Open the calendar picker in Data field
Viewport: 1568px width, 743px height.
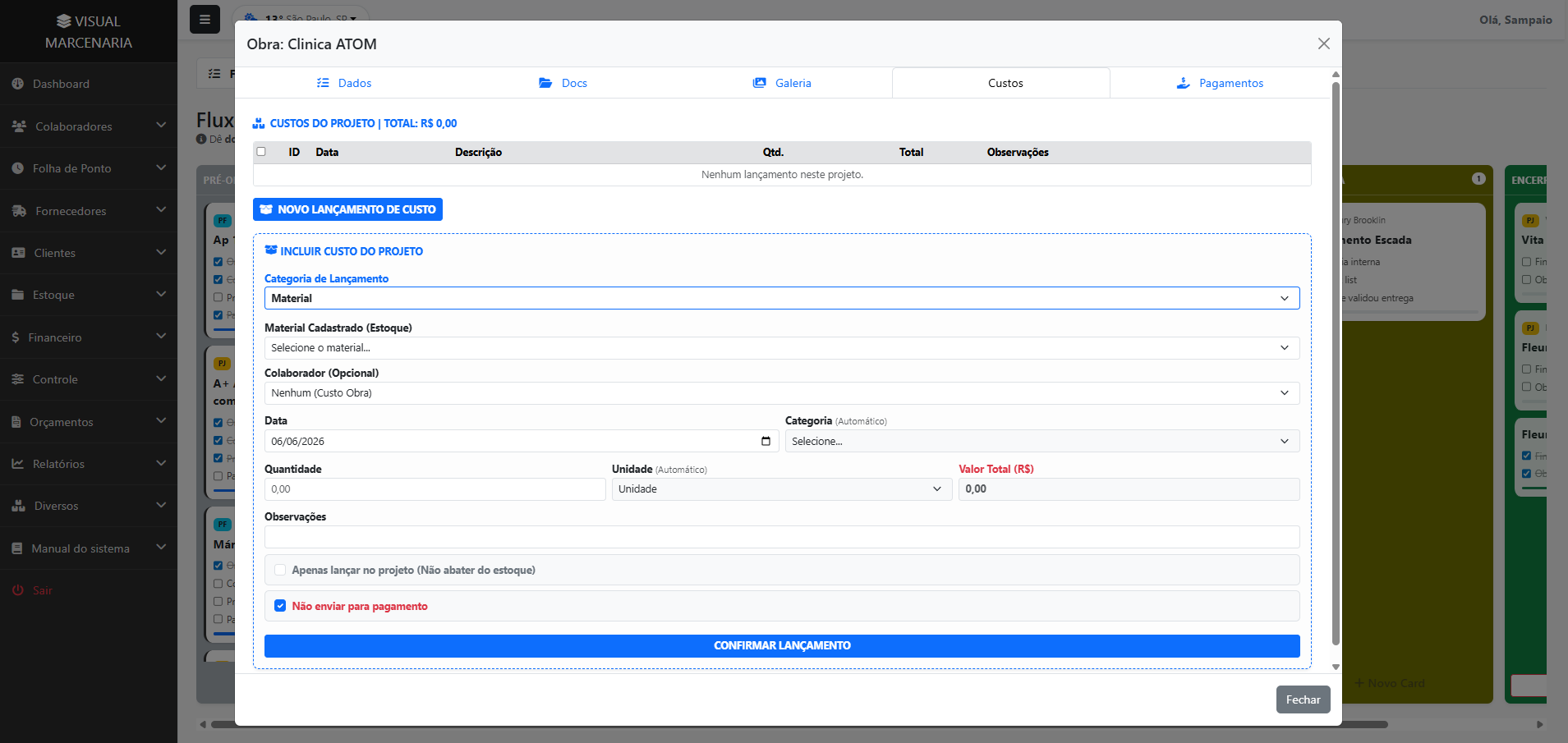click(766, 441)
